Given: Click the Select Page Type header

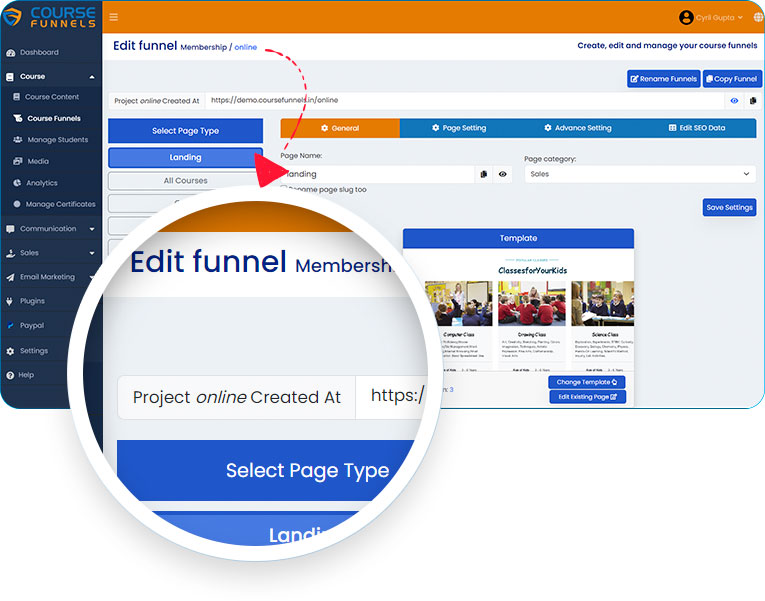Looking at the screenshot, I should click(x=185, y=131).
